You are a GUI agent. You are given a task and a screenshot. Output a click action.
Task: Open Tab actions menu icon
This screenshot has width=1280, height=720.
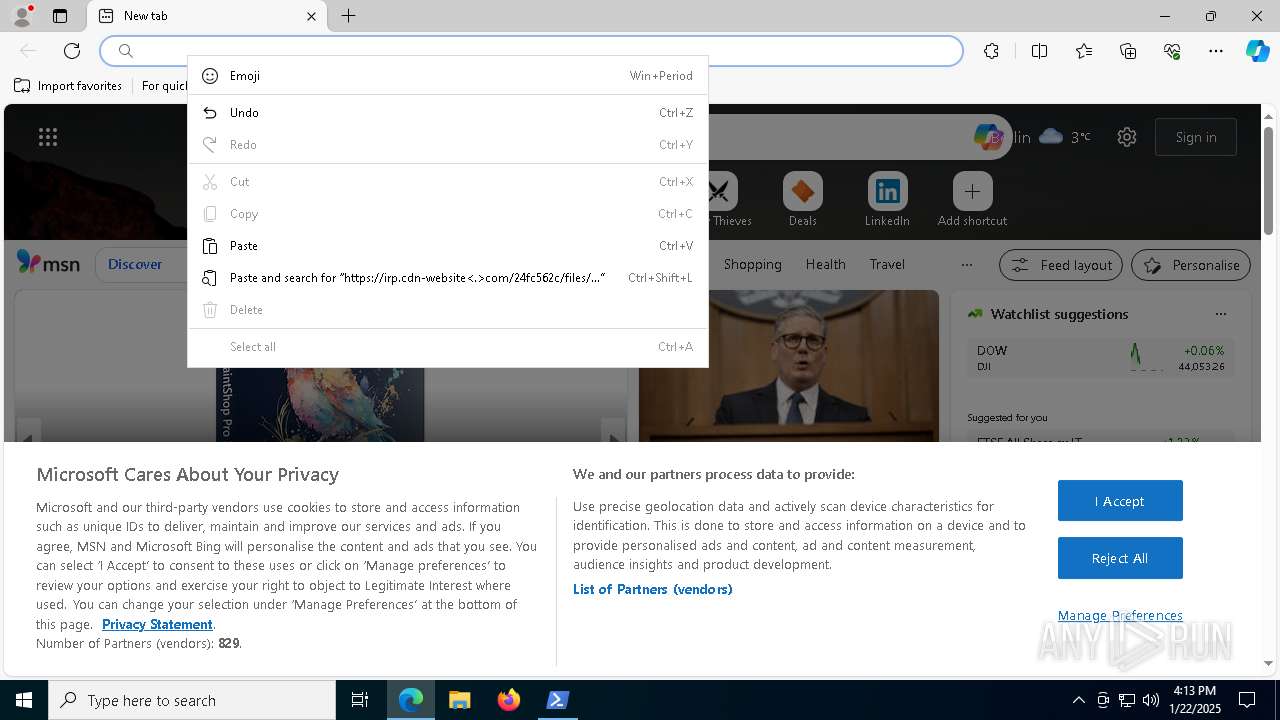click(60, 16)
